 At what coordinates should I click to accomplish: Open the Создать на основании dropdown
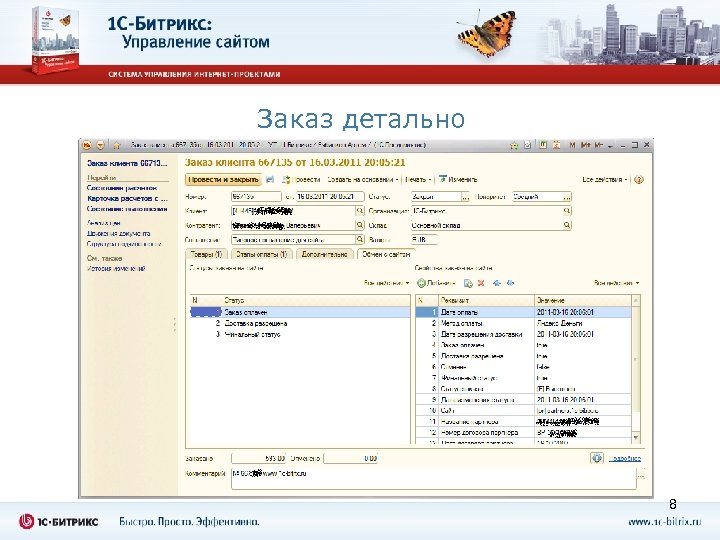363,180
